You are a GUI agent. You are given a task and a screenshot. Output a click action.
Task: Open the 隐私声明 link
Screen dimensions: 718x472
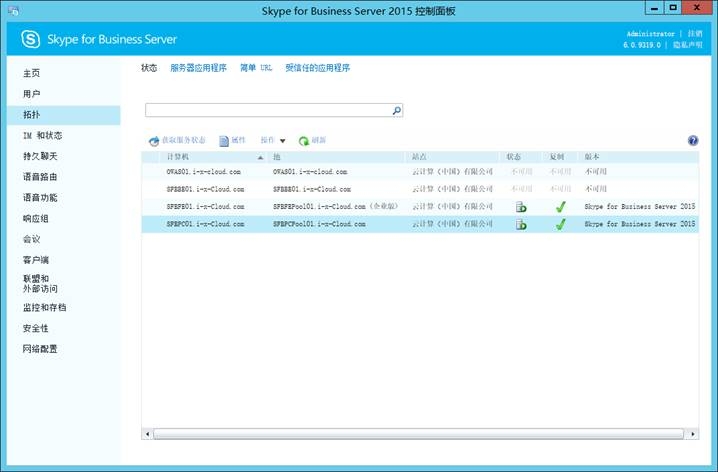[687, 45]
